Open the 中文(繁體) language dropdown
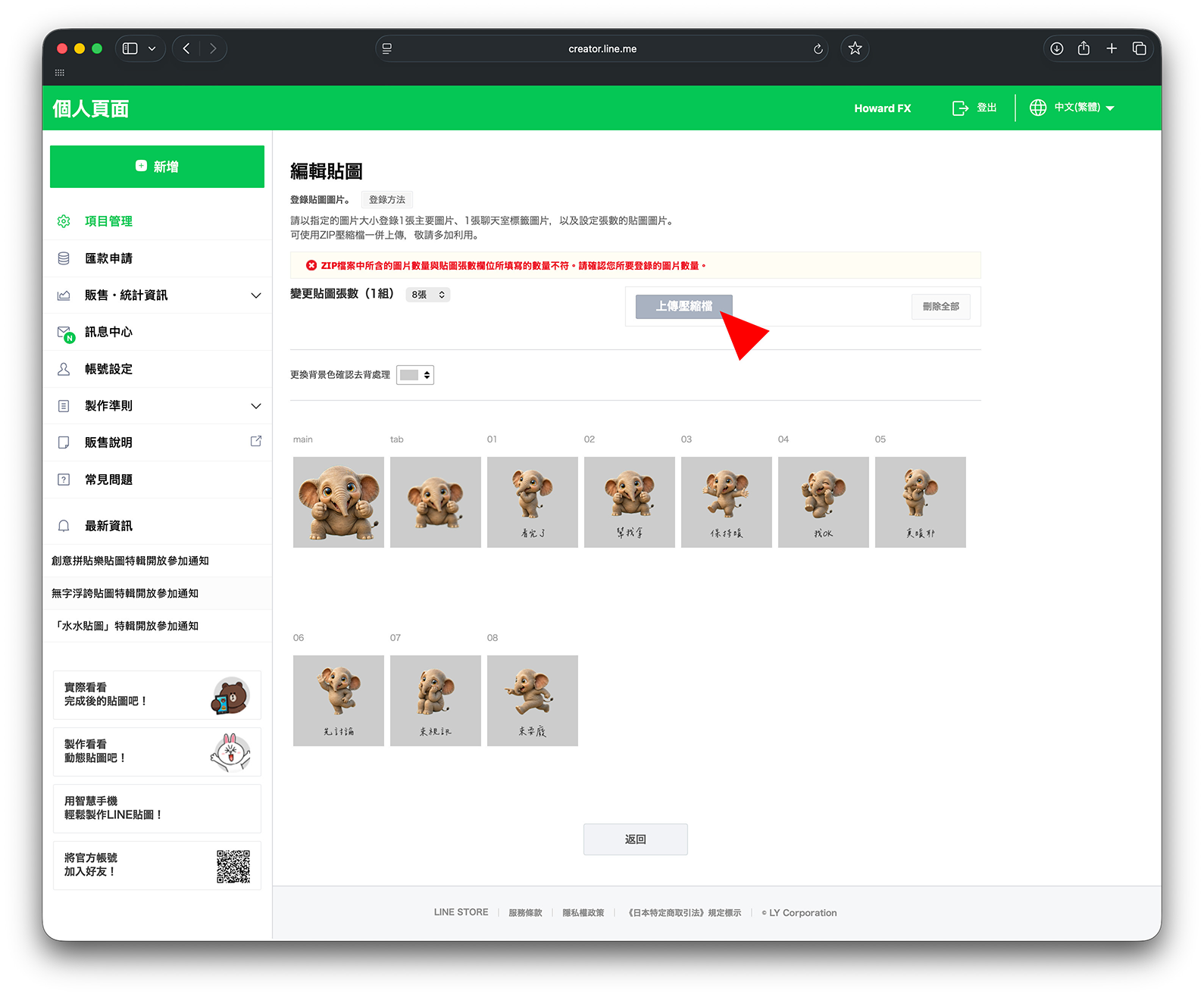 1084,108
